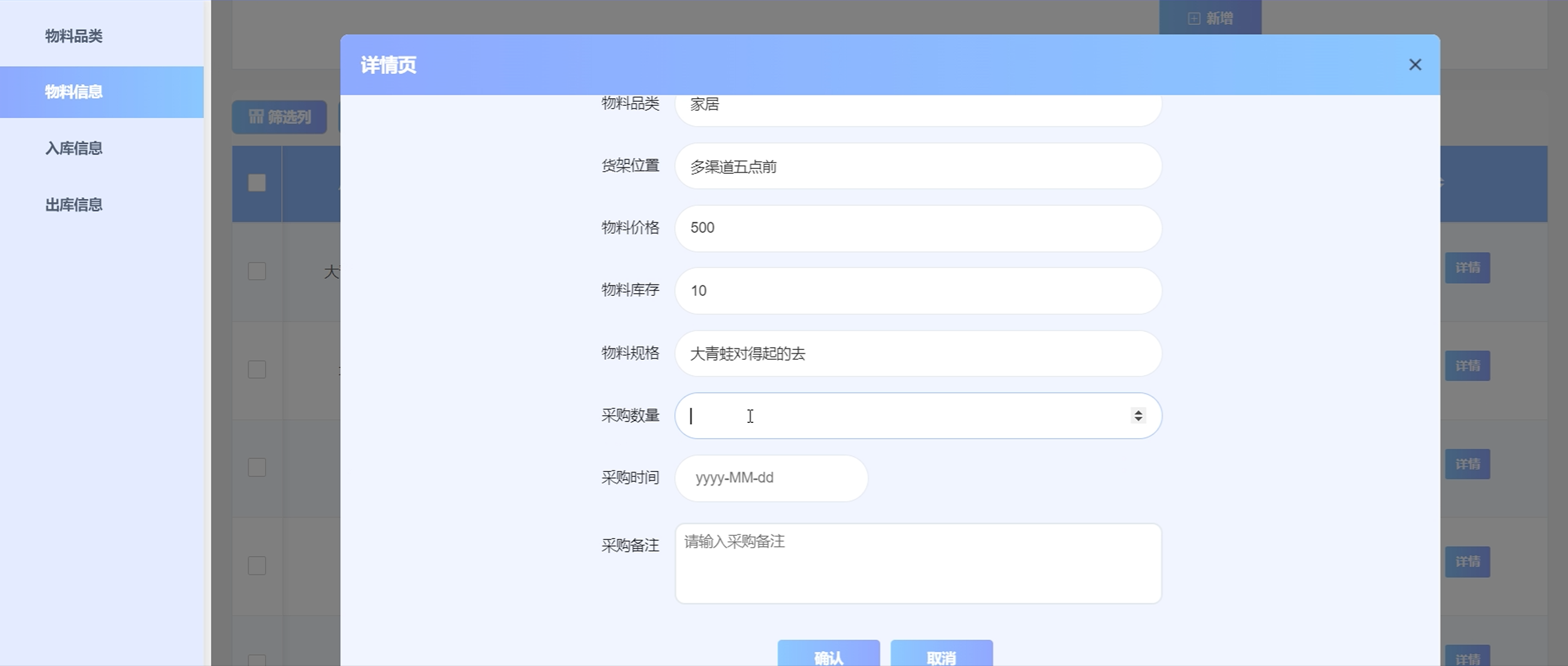1568x666 pixels.
Task: Open the 采购时间 date picker field
Action: 771,478
